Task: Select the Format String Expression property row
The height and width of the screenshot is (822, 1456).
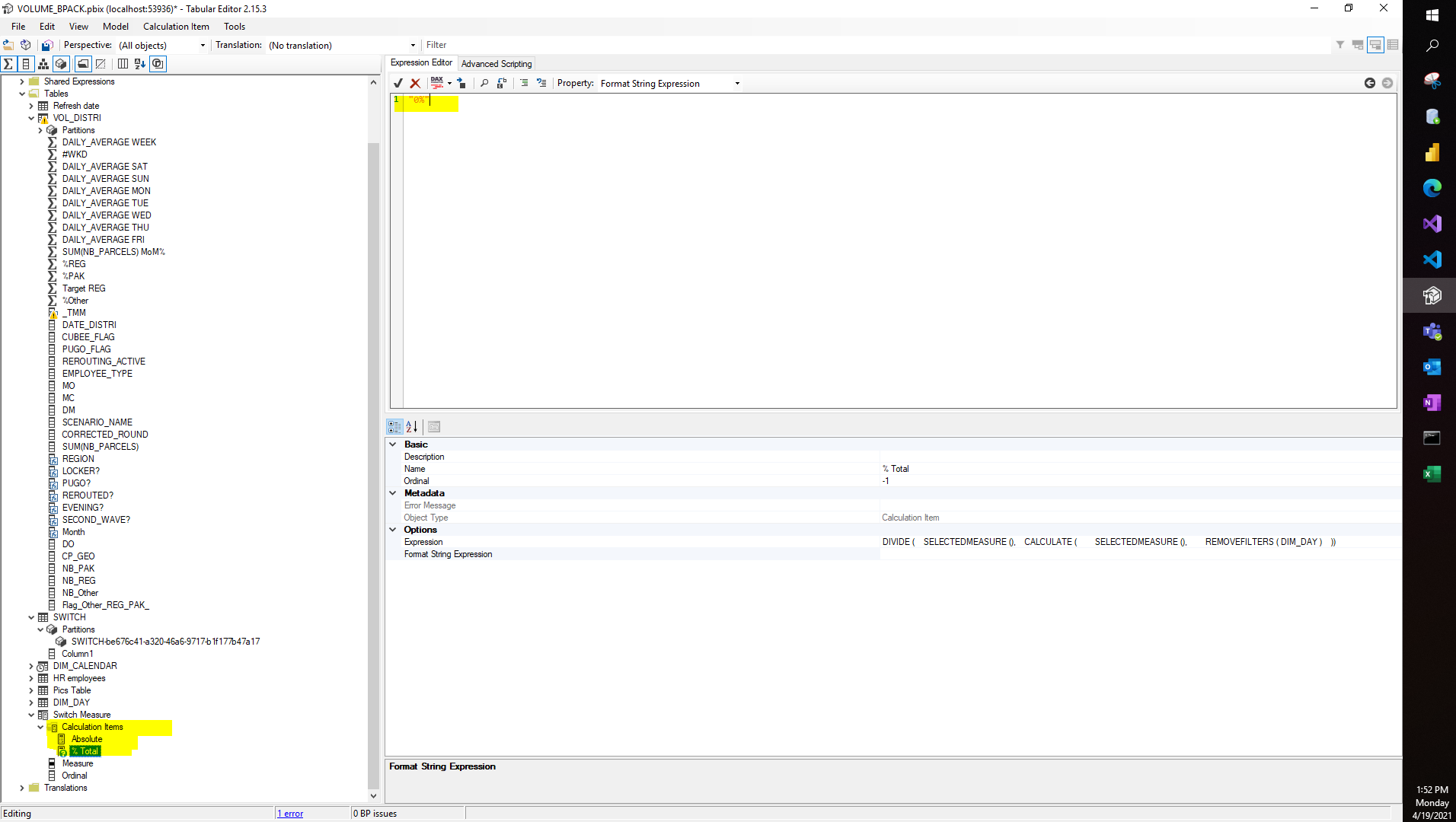Action: (x=892, y=554)
